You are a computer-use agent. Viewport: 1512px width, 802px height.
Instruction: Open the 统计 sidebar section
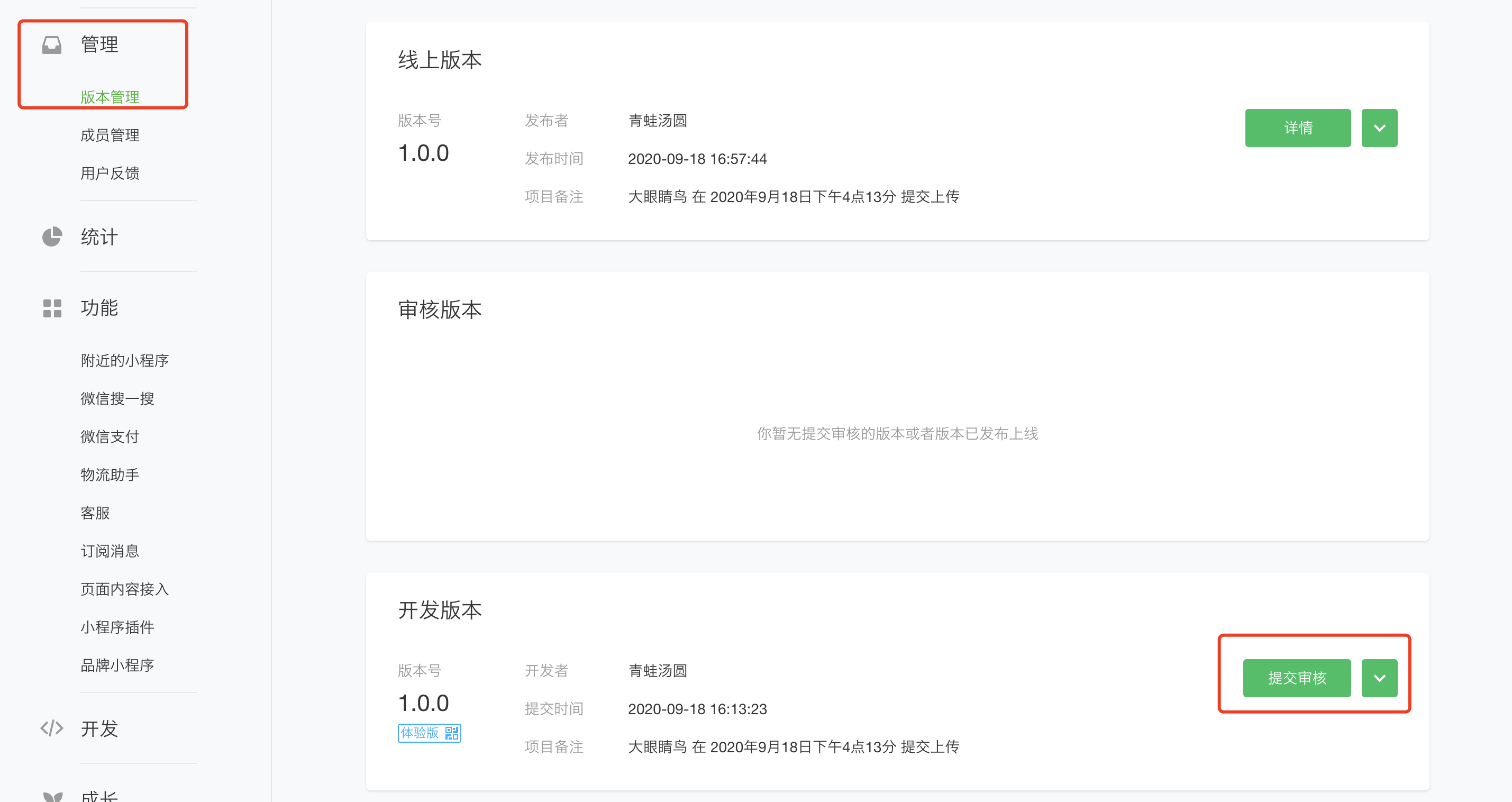click(99, 236)
